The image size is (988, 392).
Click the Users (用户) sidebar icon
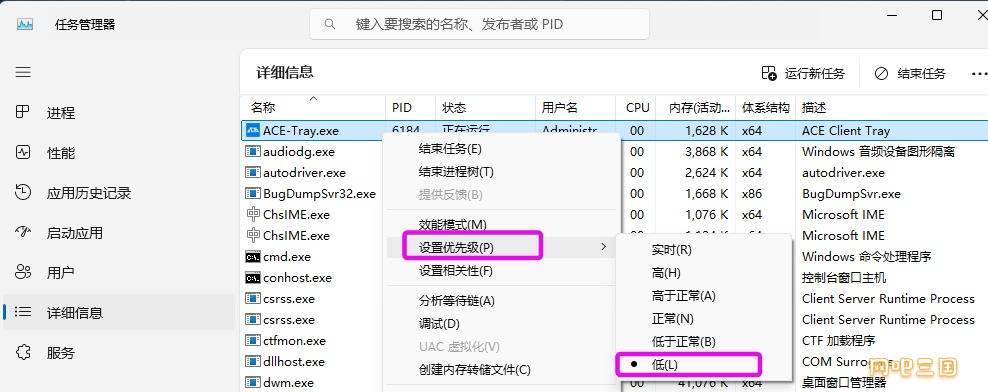[x=23, y=272]
